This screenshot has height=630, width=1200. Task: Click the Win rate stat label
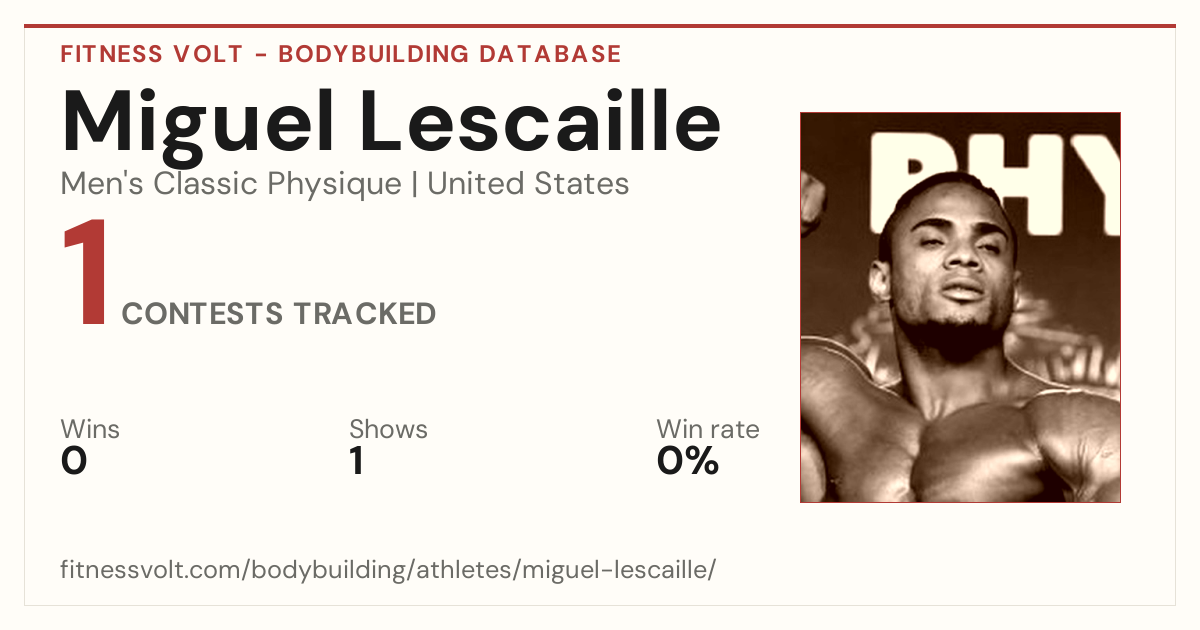[708, 429]
